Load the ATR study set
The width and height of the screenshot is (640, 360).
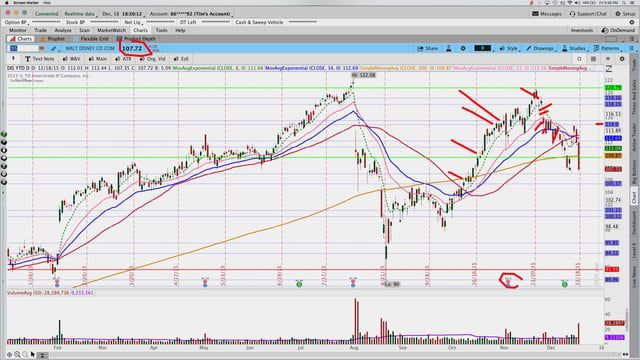tap(123, 59)
